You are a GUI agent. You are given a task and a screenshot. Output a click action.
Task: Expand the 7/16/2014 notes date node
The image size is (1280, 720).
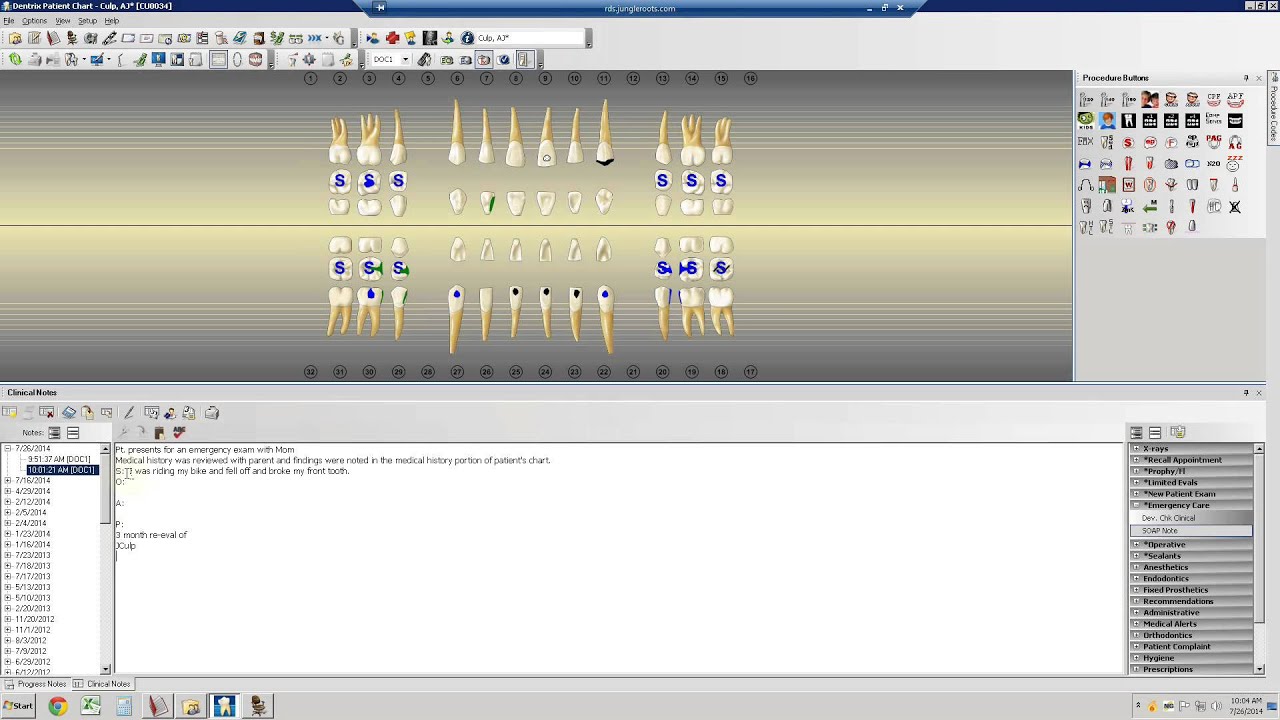(7, 480)
